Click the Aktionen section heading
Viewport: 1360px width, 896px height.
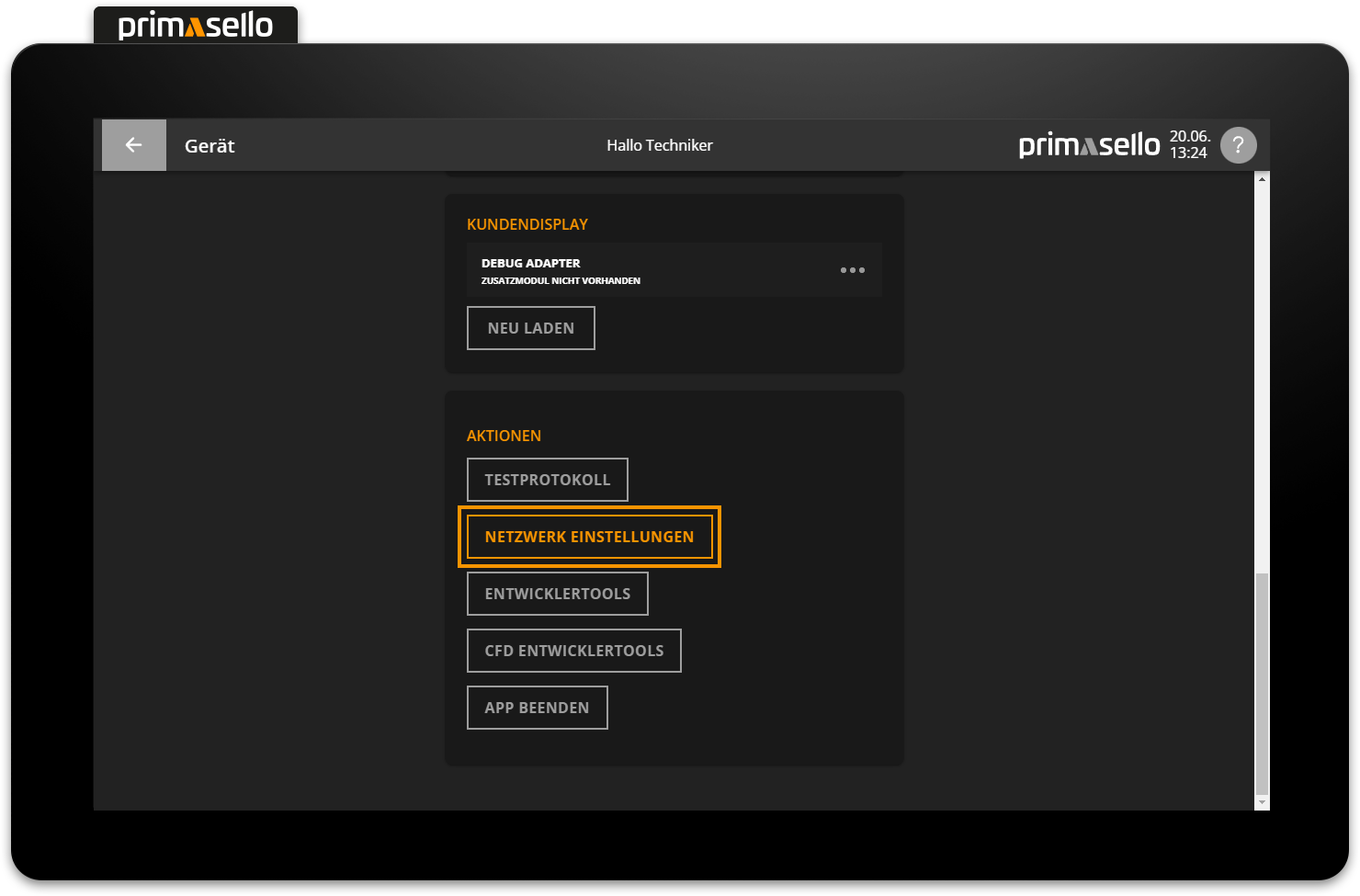tap(504, 435)
